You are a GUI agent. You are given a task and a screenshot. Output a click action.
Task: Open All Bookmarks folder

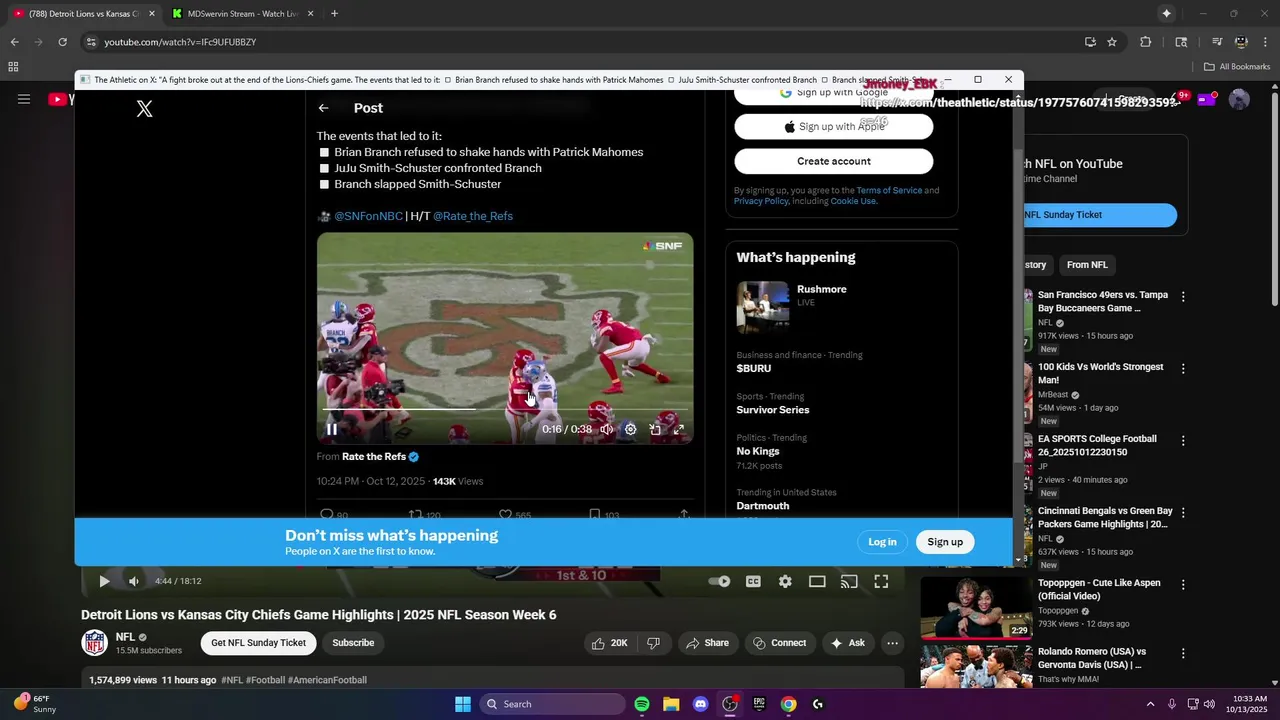[1236, 67]
